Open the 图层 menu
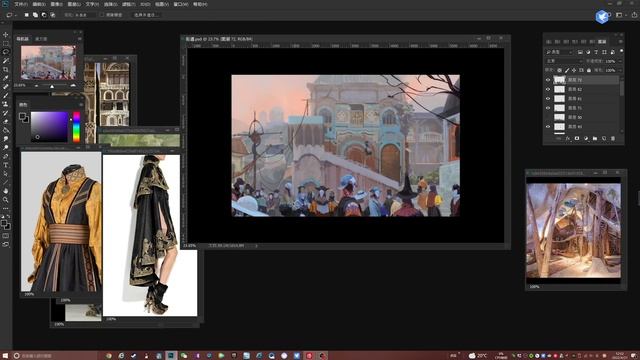This screenshot has height=360, width=640. (x=74, y=4)
